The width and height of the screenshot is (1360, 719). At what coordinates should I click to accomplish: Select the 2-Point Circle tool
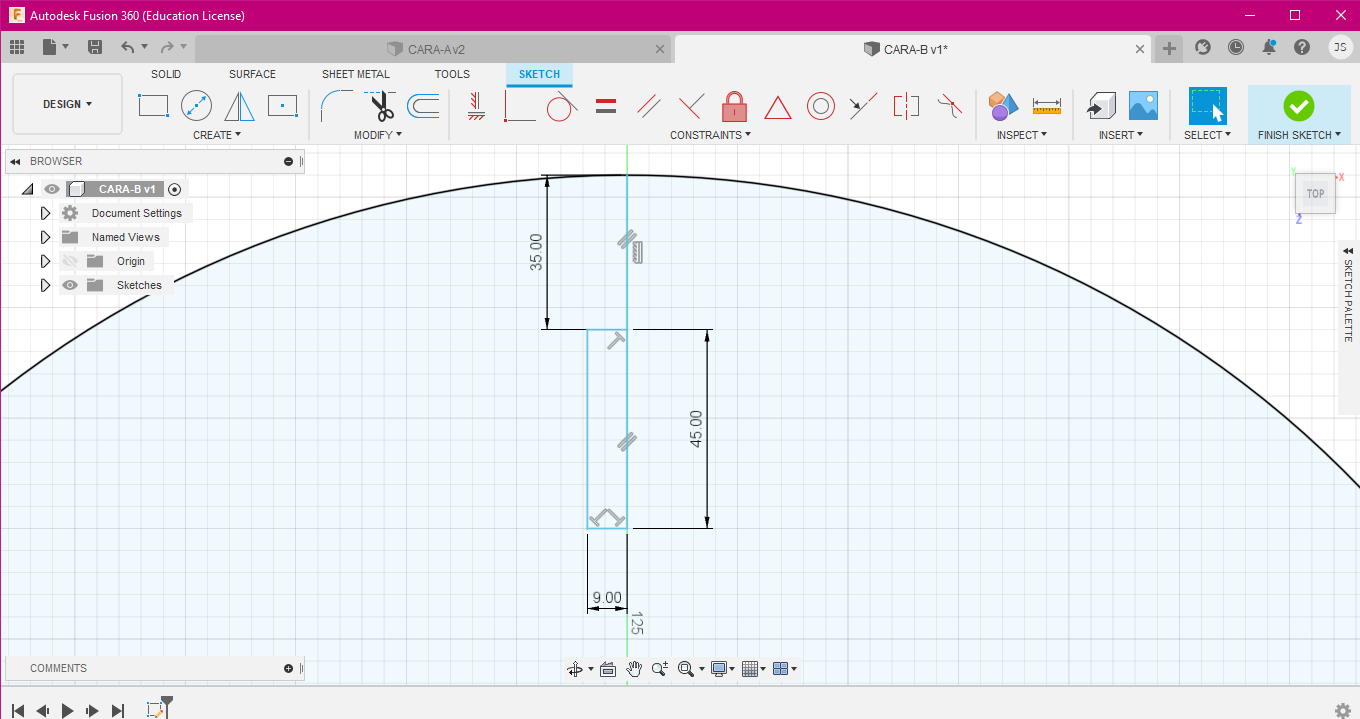click(196, 105)
